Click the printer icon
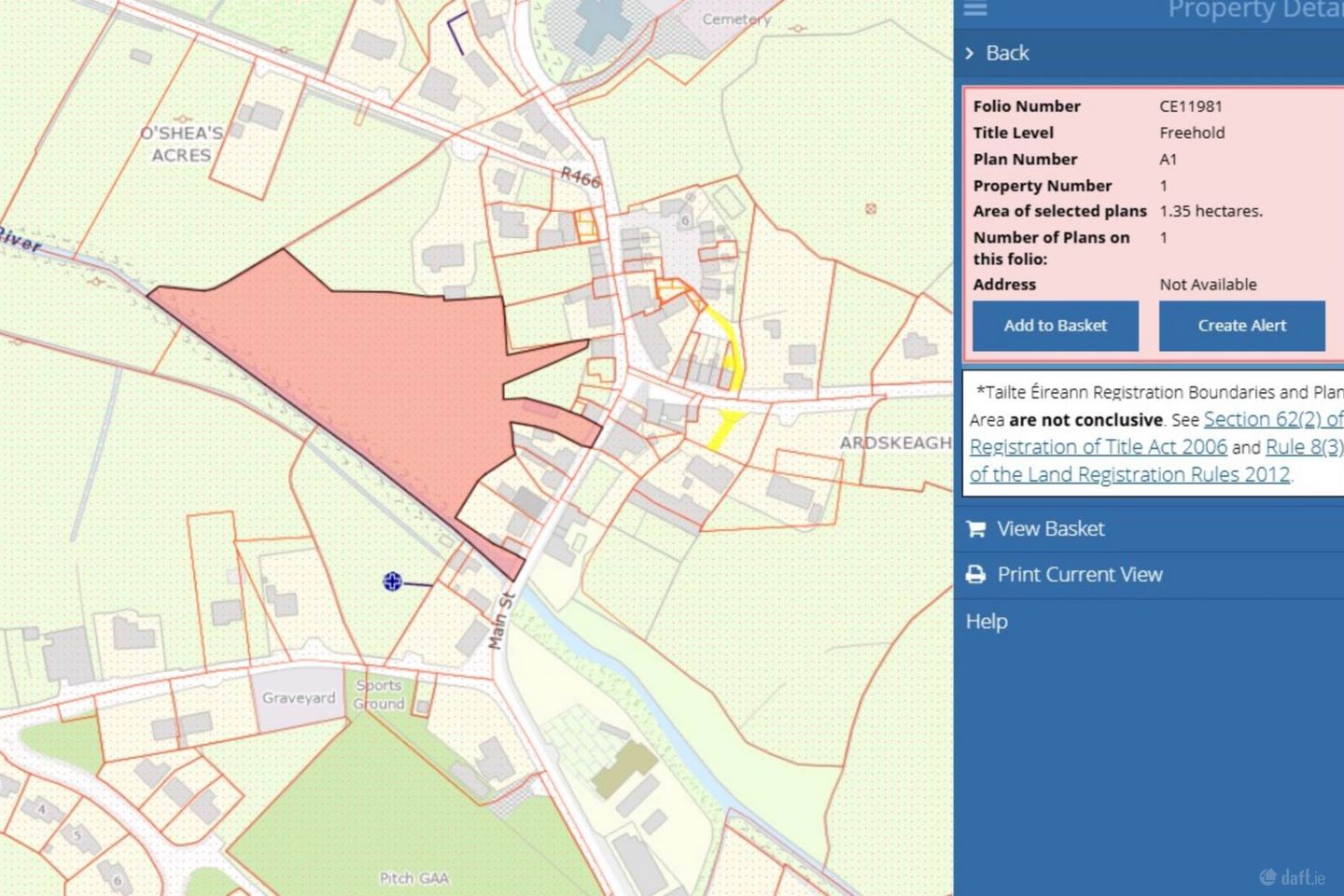 point(976,575)
